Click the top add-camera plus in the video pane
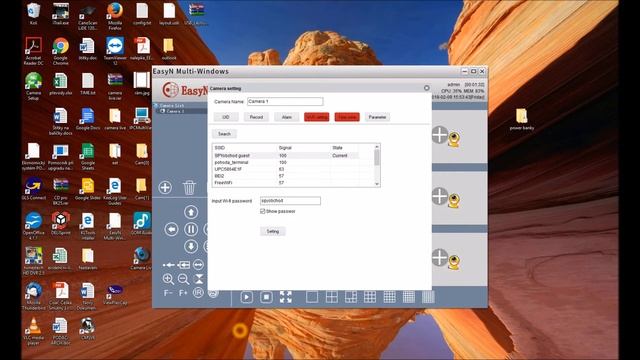Viewport: 640px width, 360px height. pos(440,135)
